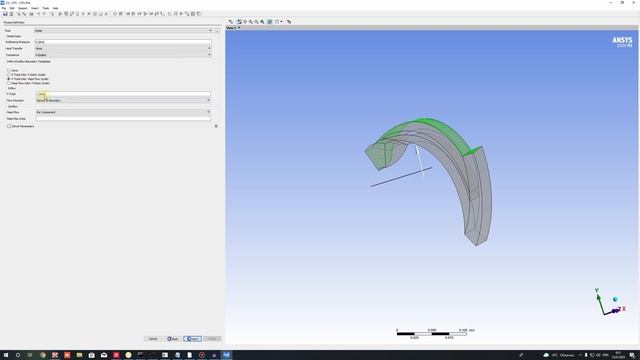The height and width of the screenshot is (360, 640).
Task: Open the Insert menu
Action: 35,8
